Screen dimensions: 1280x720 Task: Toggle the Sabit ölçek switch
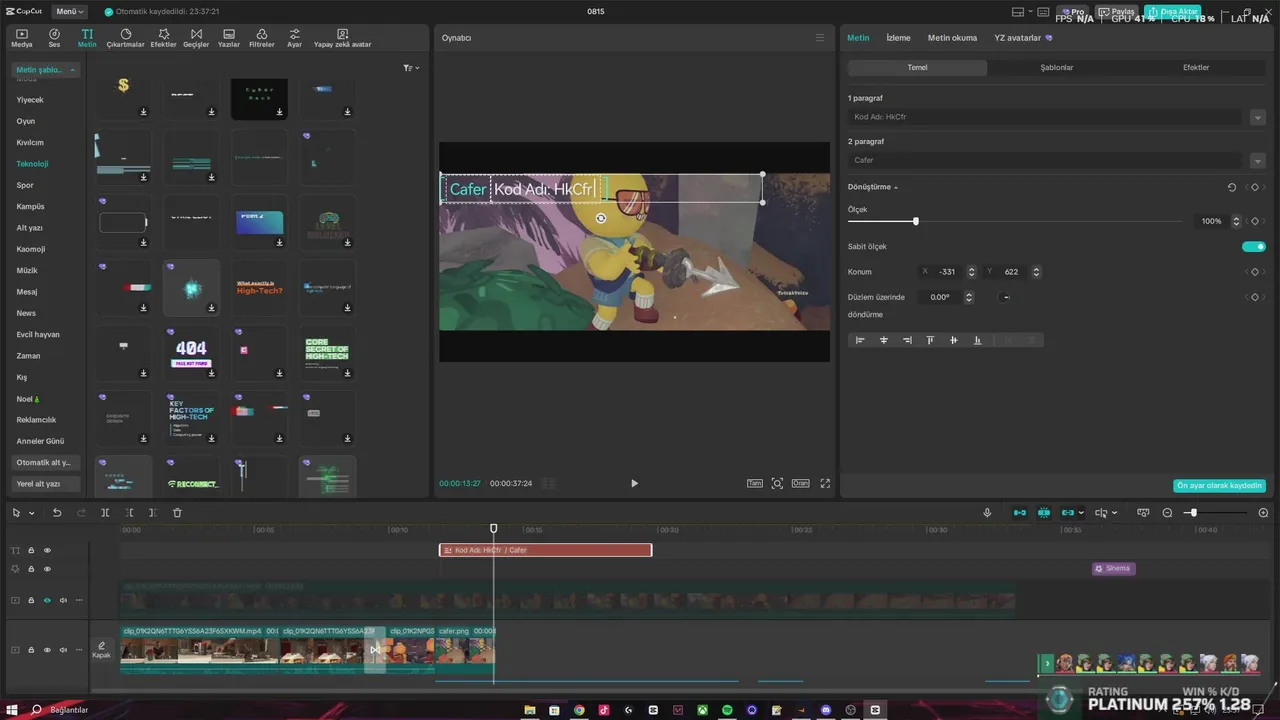(x=1253, y=247)
